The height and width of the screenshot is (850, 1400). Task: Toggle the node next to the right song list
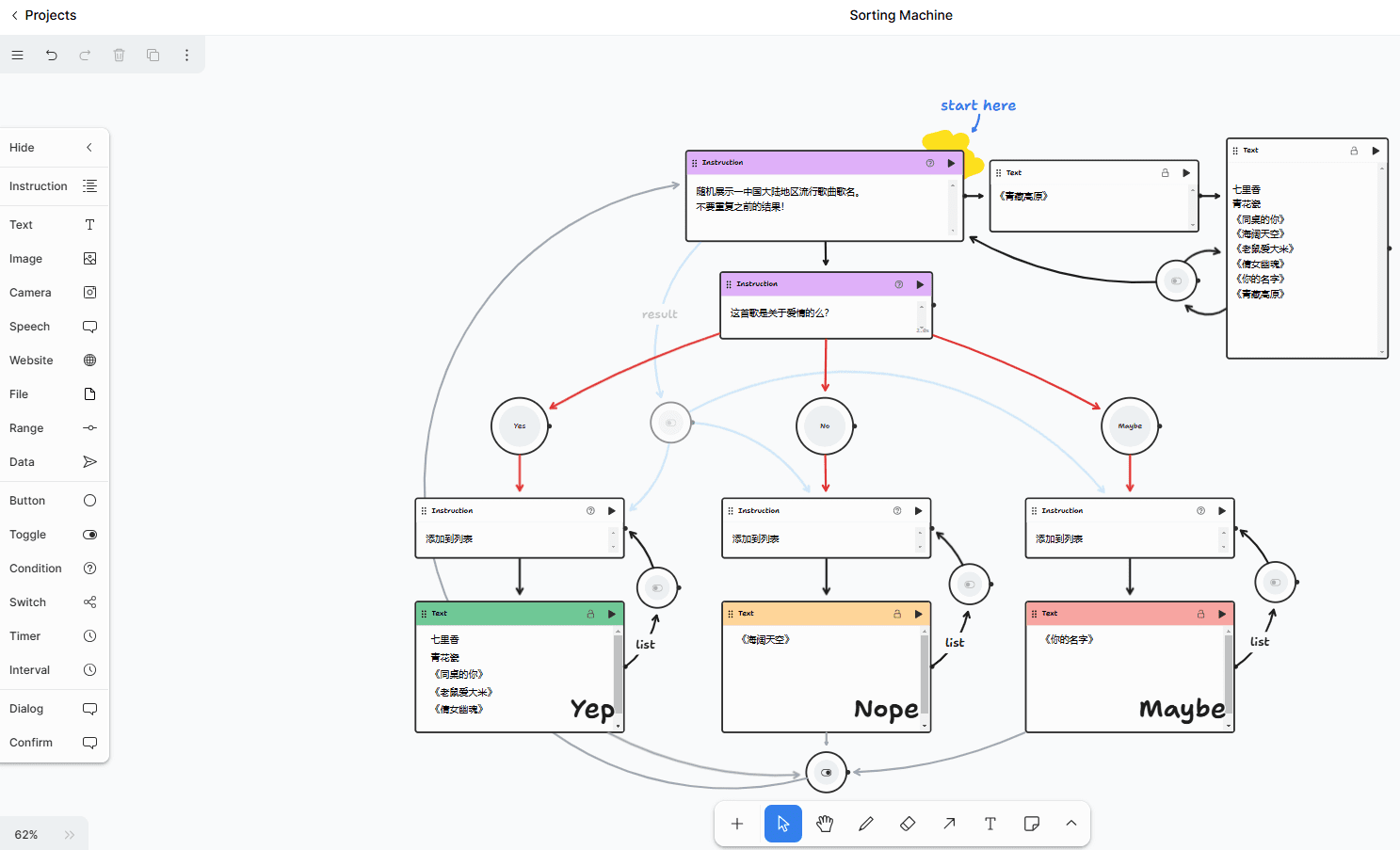click(1176, 281)
